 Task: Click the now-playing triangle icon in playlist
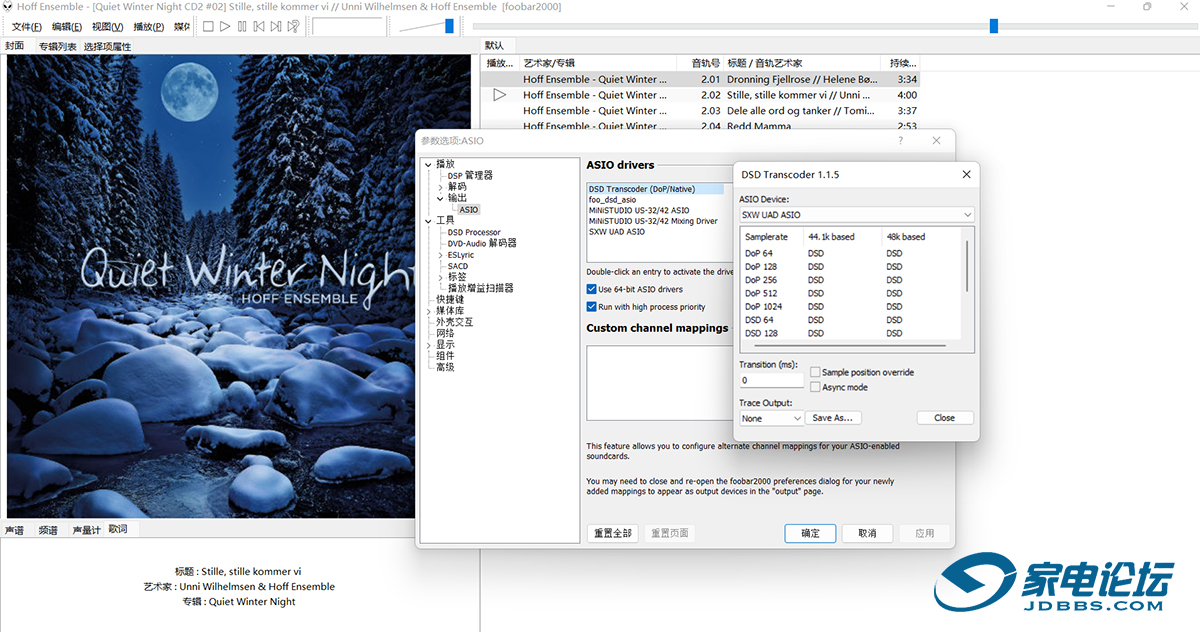pyautogui.click(x=500, y=95)
